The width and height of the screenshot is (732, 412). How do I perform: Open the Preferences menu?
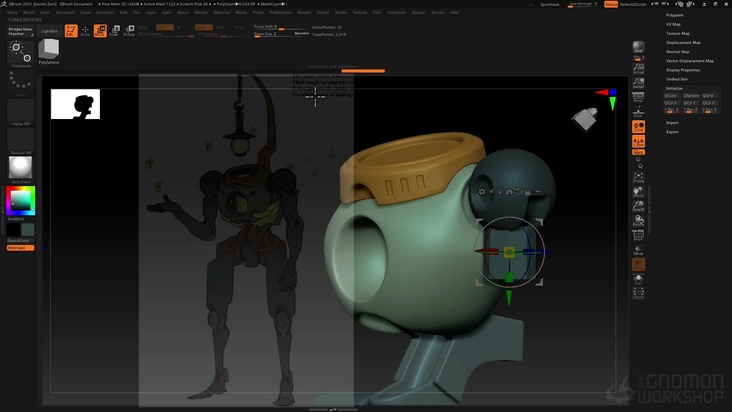point(283,12)
